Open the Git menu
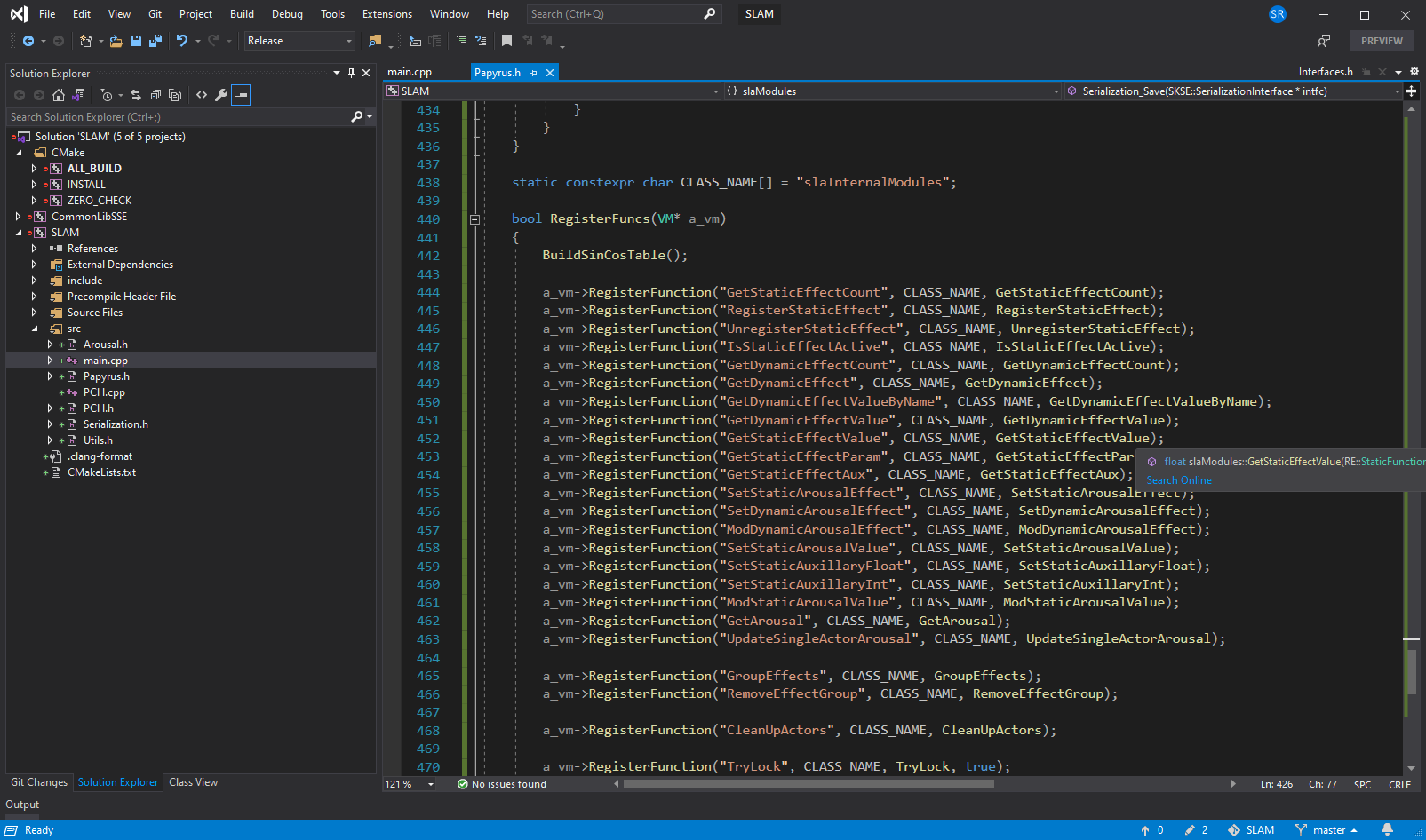This screenshot has width=1426, height=840. click(155, 14)
